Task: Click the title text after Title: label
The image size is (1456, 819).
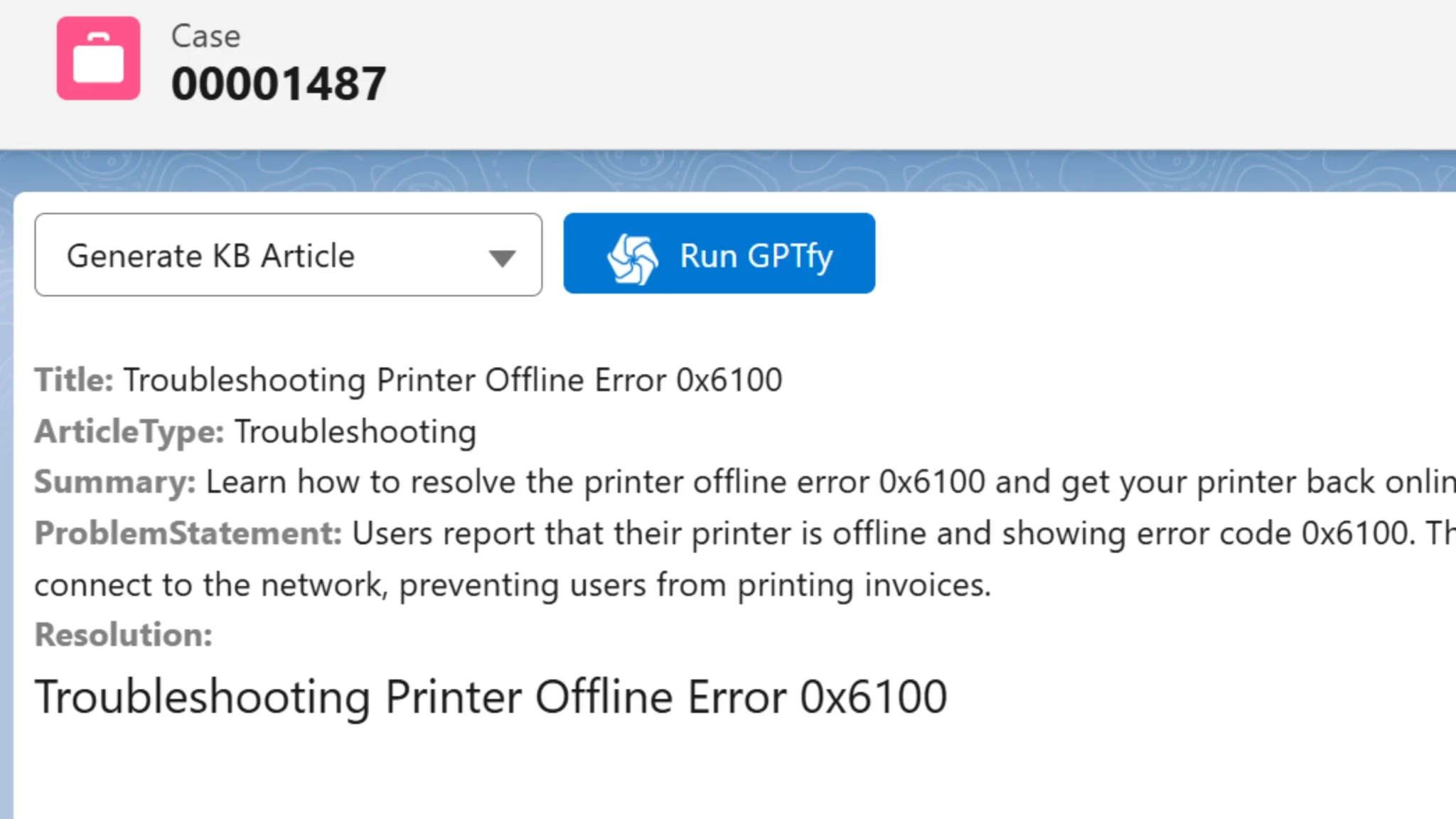Action: click(452, 380)
